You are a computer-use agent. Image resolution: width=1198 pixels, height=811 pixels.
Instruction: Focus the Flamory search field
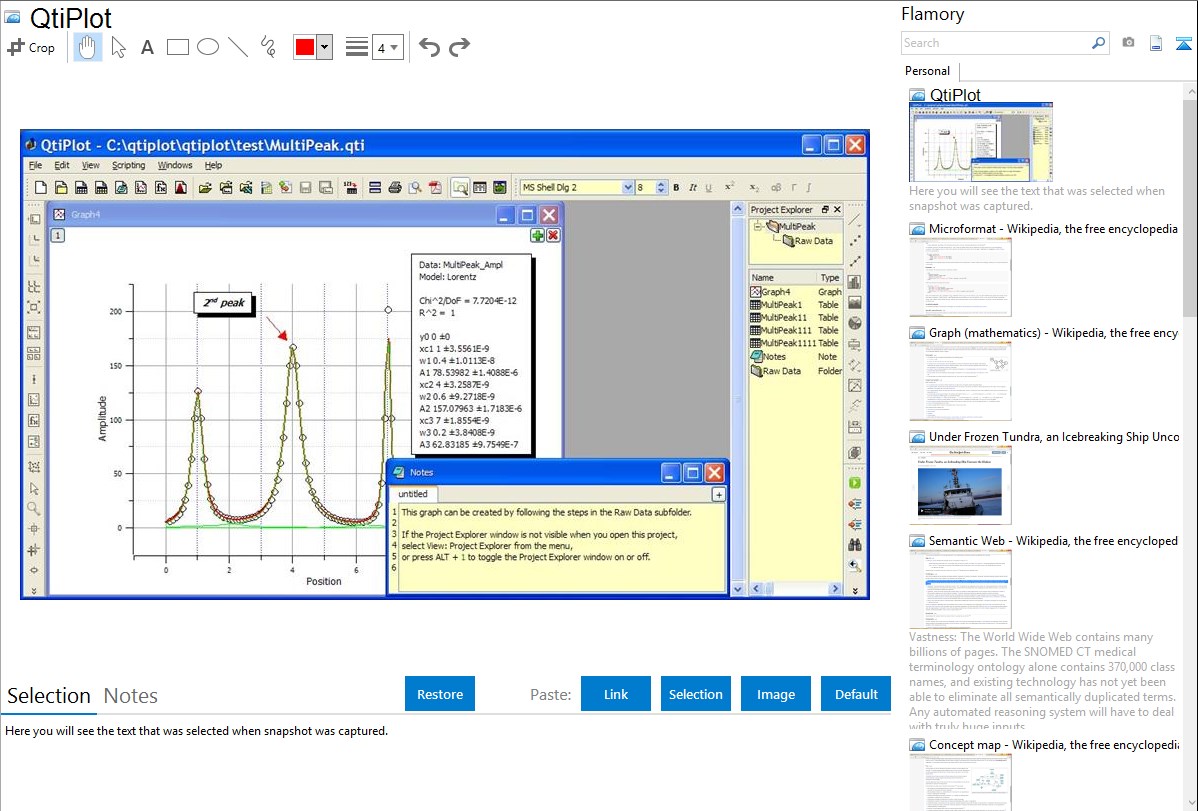tap(995, 43)
